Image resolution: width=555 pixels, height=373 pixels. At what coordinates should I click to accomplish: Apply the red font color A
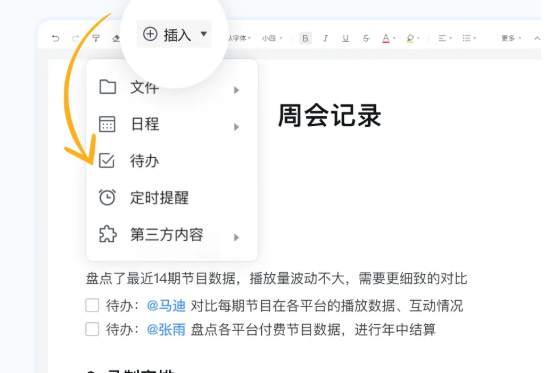[x=386, y=38]
